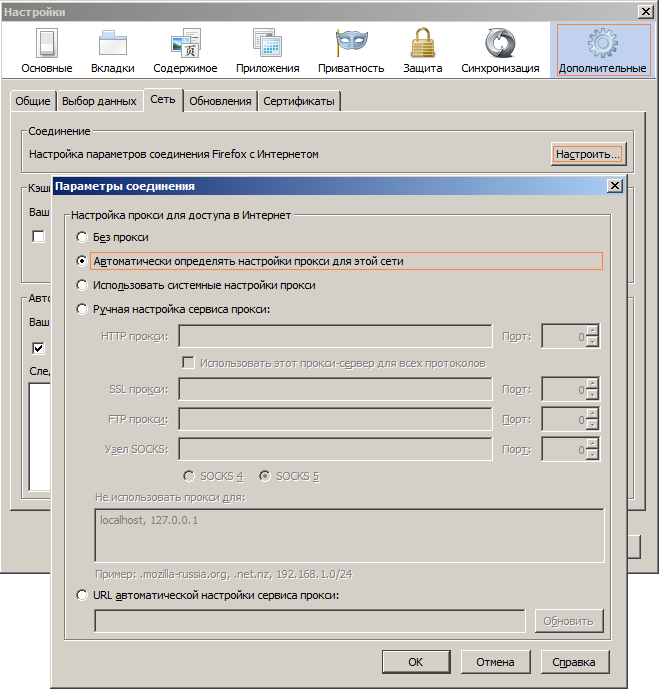The height and width of the screenshot is (689, 659).
Task: Switch to the Сертификаты tab
Action: (299, 101)
